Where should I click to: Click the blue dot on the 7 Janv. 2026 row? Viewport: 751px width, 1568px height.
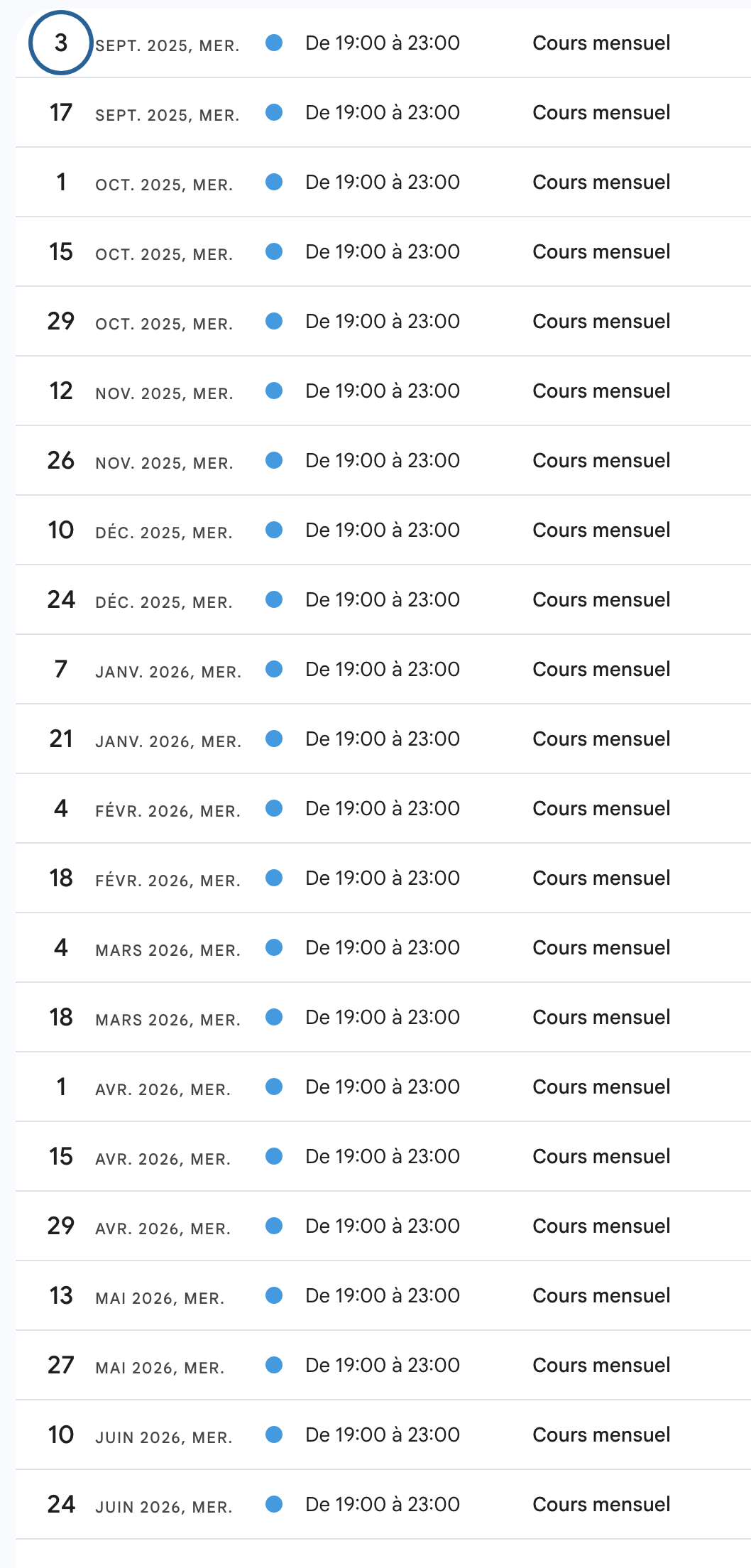[274, 670]
